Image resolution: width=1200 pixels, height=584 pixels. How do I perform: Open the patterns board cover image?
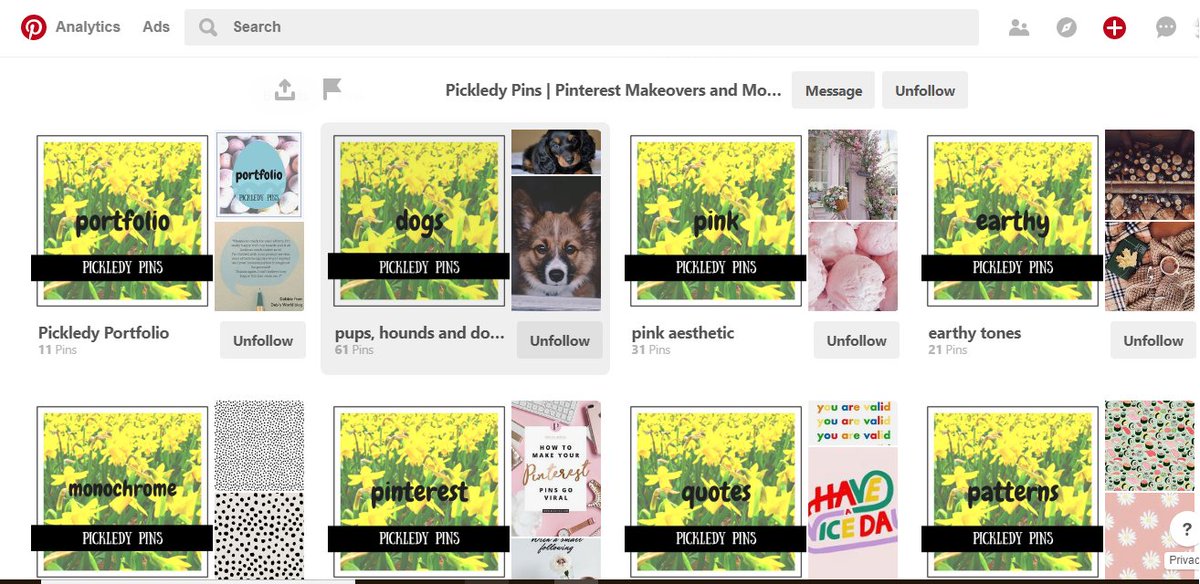1013,492
